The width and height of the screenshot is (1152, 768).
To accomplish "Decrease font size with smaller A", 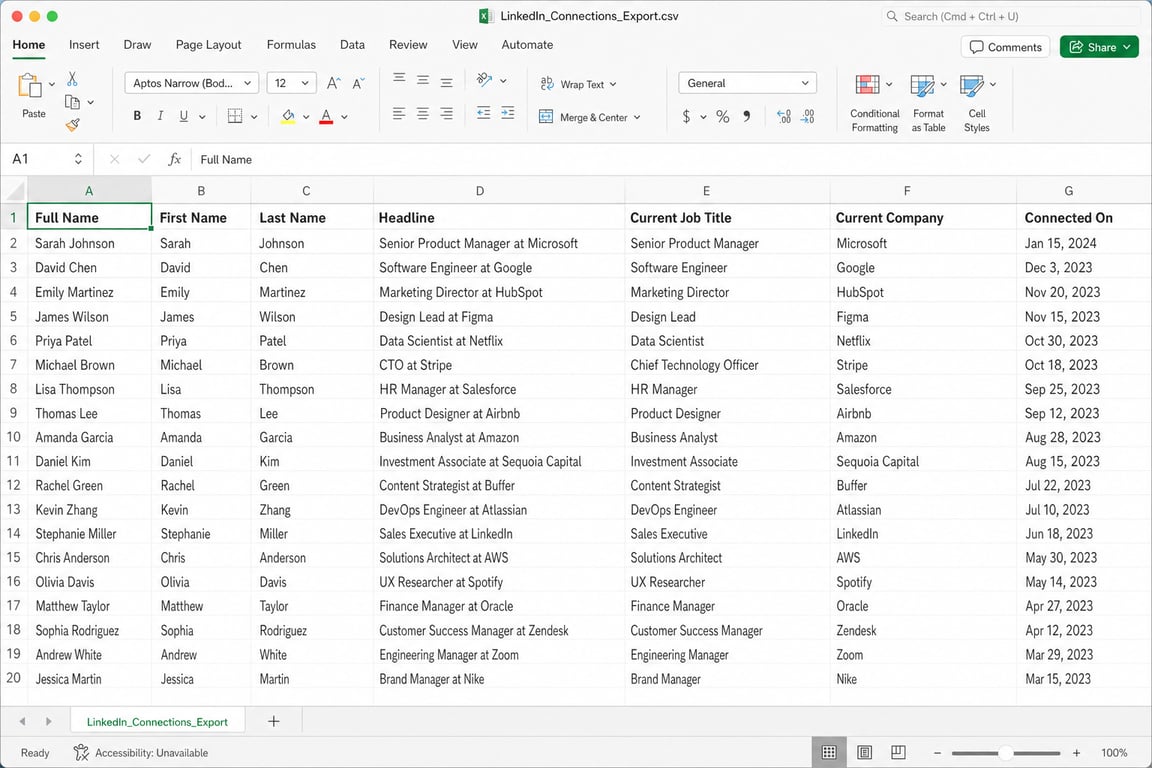I will 359,83.
